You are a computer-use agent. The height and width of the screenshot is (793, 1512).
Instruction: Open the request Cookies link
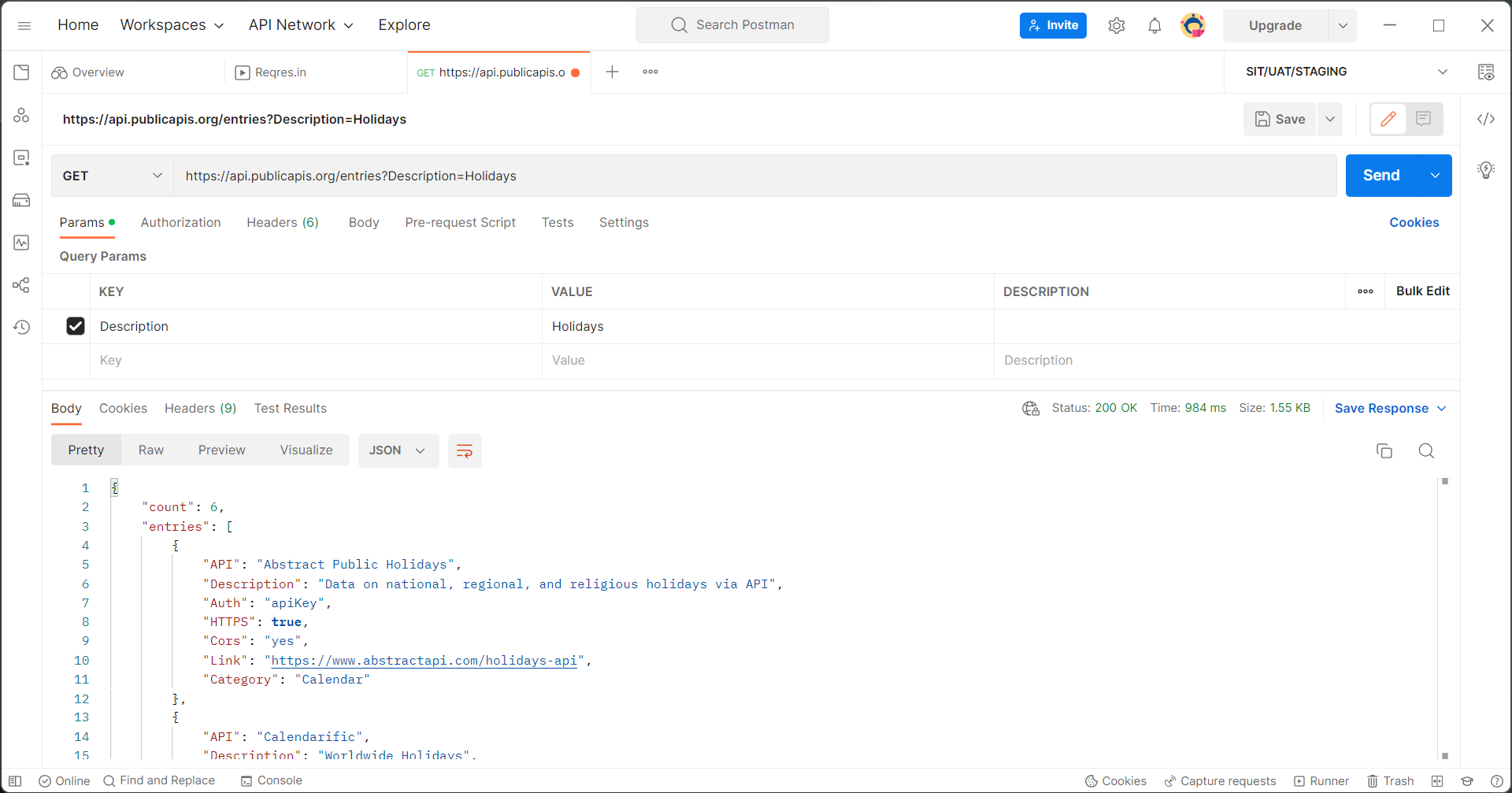[1414, 223]
